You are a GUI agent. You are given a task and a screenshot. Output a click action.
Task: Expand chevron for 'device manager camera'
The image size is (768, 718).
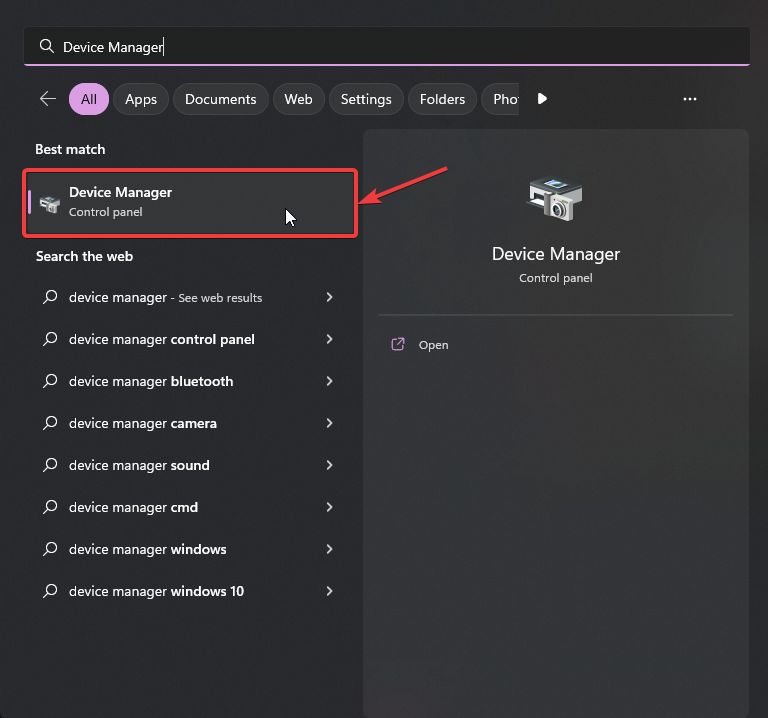coord(330,423)
